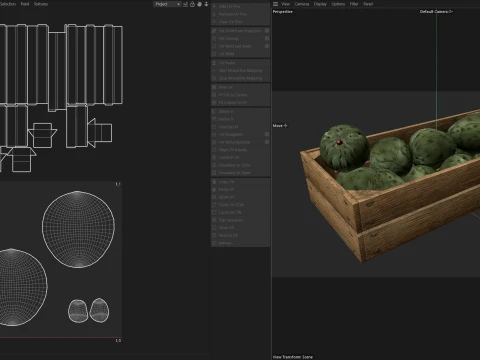Click the Set UVW from Projection icon
Screen dimensions: 480x360
[214, 31]
